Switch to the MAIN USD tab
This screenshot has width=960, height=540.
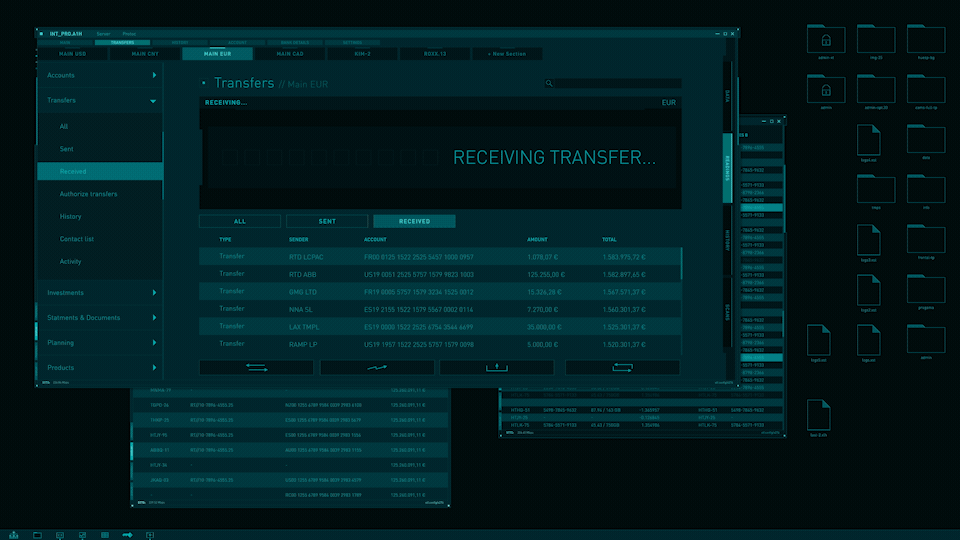coord(72,54)
